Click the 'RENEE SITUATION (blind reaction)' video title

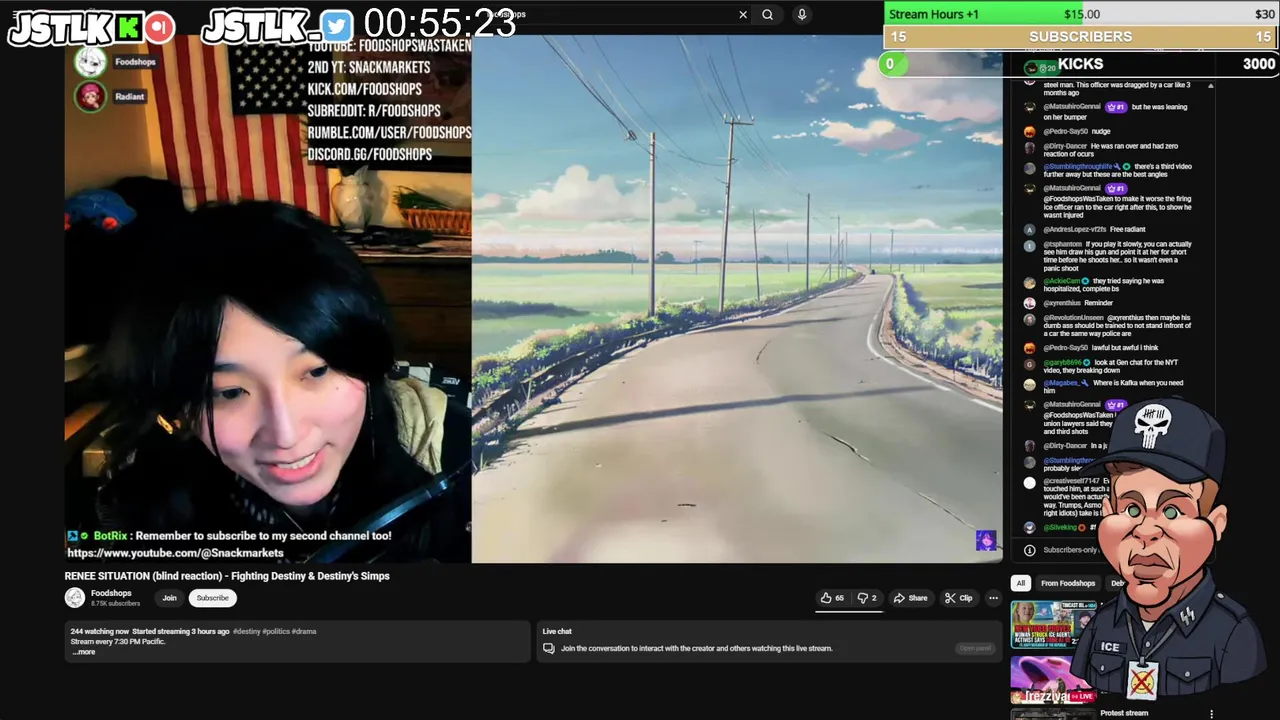click(x=227, y=576)
